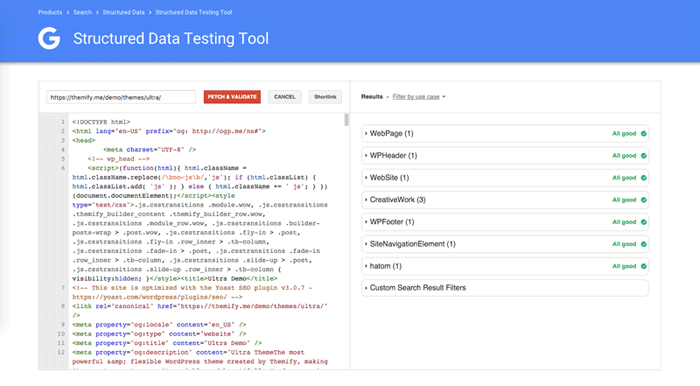Click the All good status for hatom

[x=624, y=266]
